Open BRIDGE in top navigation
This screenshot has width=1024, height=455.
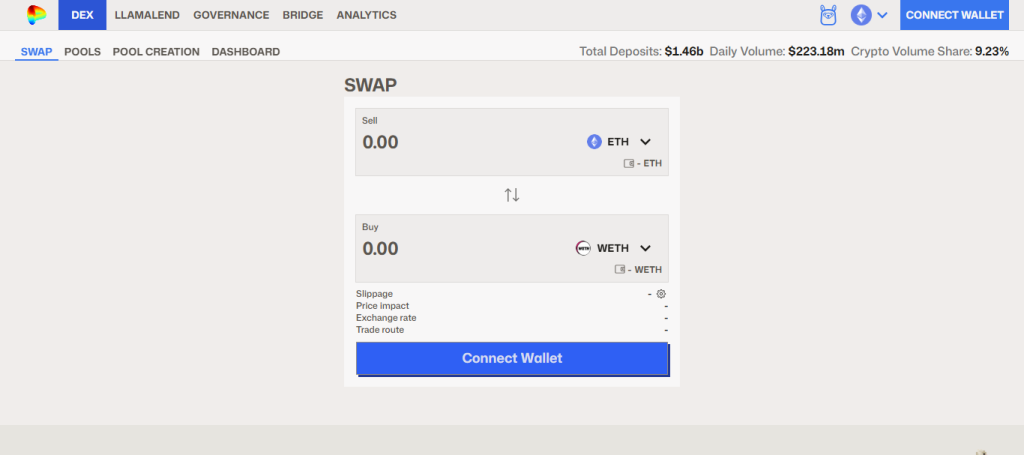coord(303,15)
